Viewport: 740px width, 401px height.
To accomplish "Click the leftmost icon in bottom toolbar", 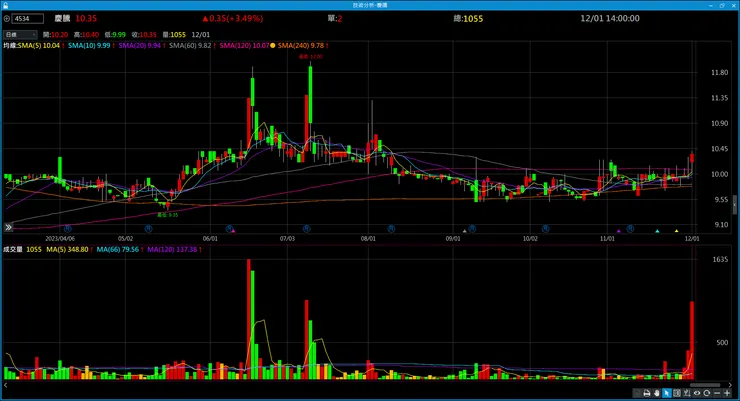I will click(637, 393).
